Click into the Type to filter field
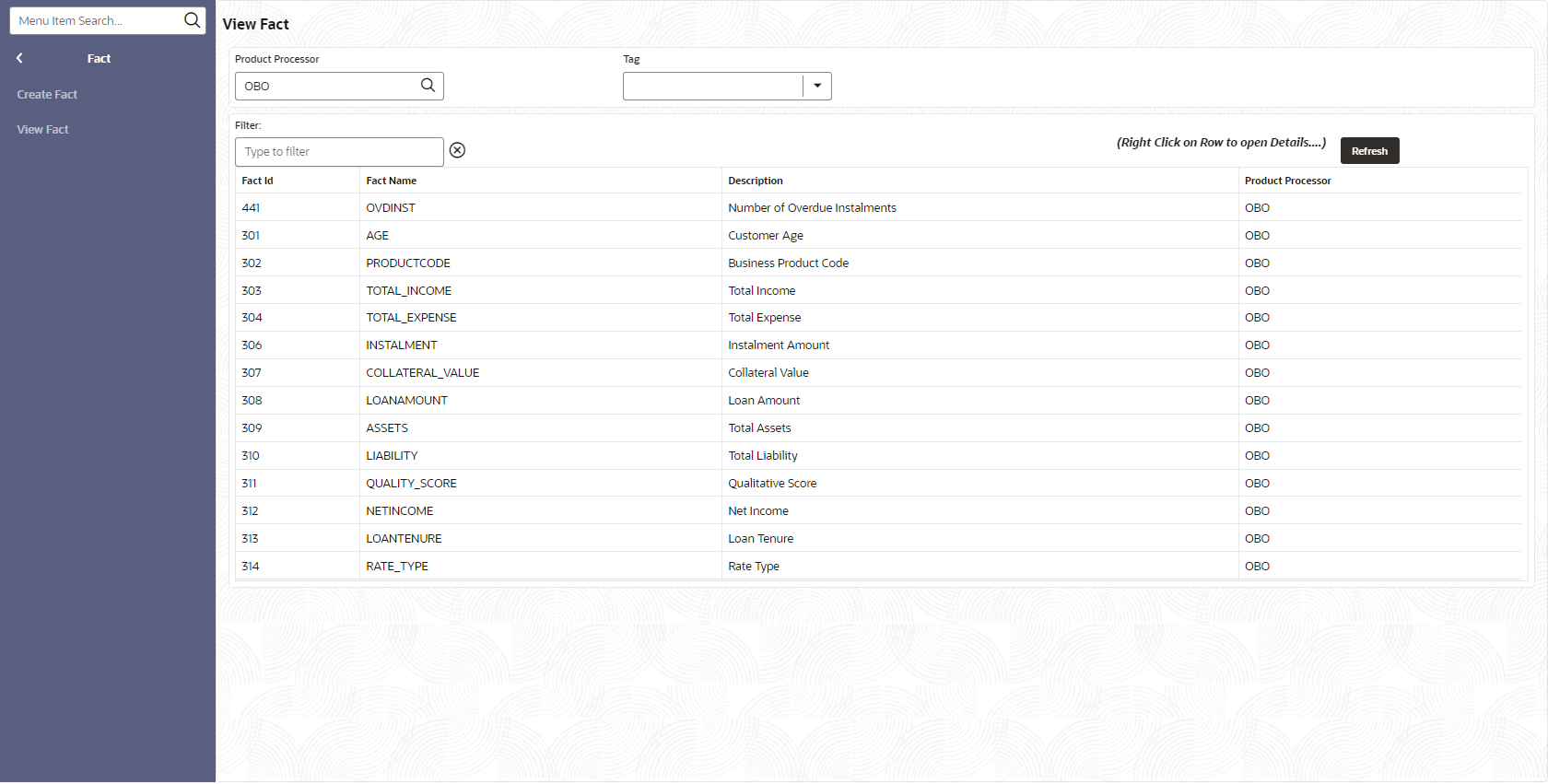1548x784 pixels. coord(339,152)
